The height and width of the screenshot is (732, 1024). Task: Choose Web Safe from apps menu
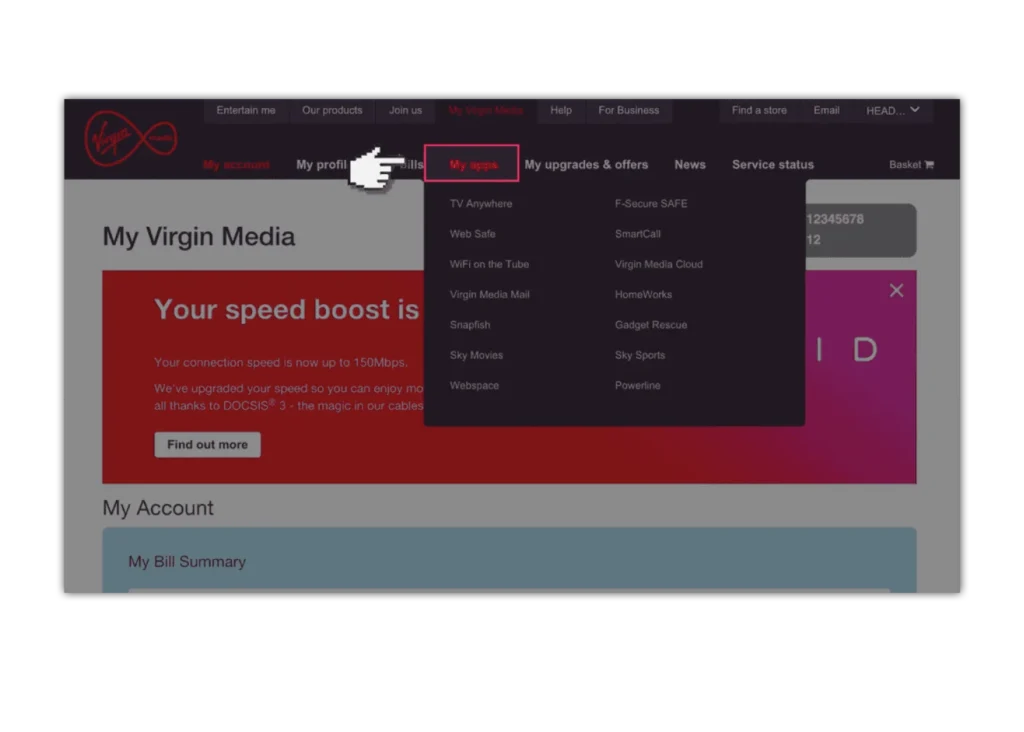click(472, 234)
